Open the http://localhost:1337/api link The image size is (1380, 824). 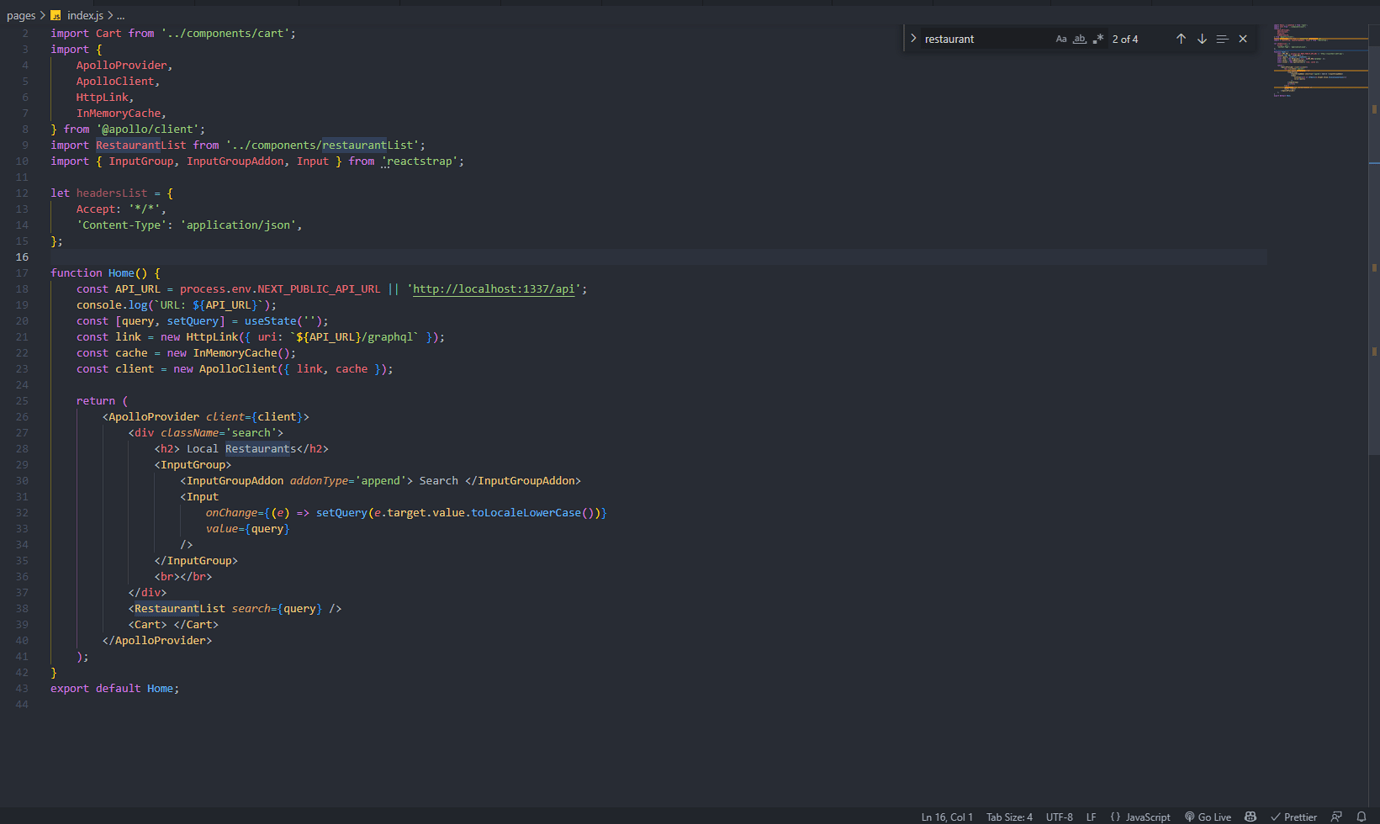click(x=496, y=289)
